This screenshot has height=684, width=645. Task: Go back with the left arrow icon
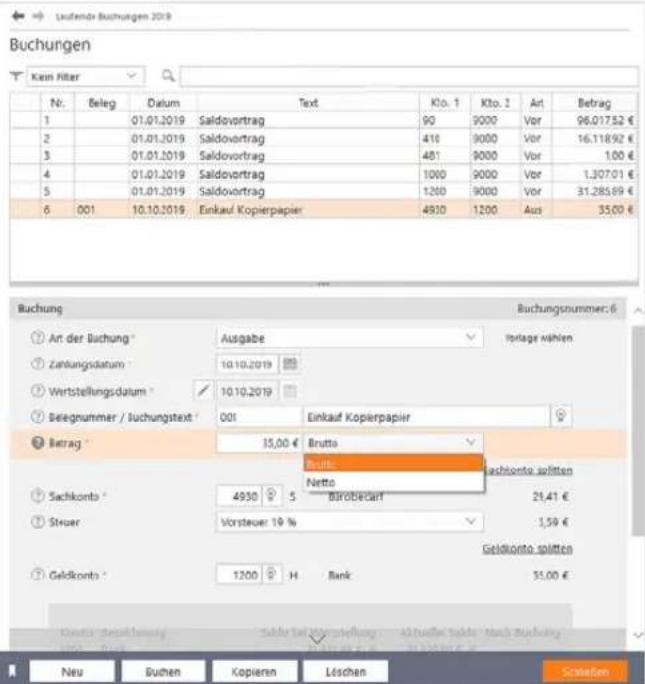[18, 16]
